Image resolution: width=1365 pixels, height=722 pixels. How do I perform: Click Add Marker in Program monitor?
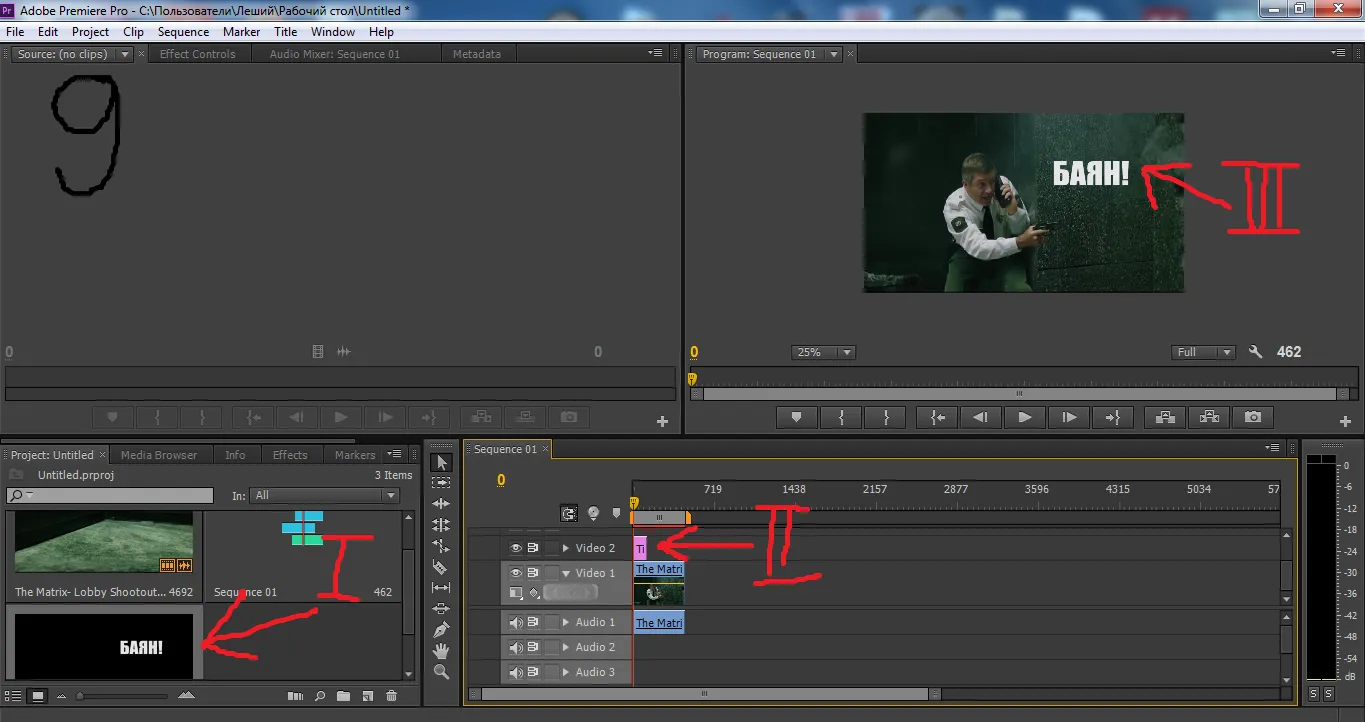tap(797, 418)
